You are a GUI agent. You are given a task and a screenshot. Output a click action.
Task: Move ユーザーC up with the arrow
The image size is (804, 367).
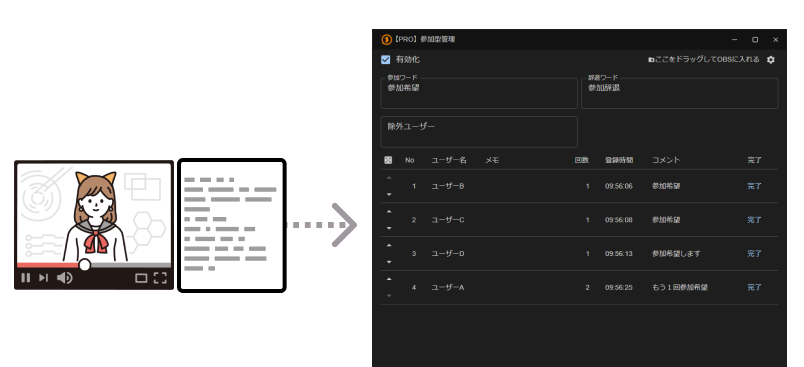[389, 211]
